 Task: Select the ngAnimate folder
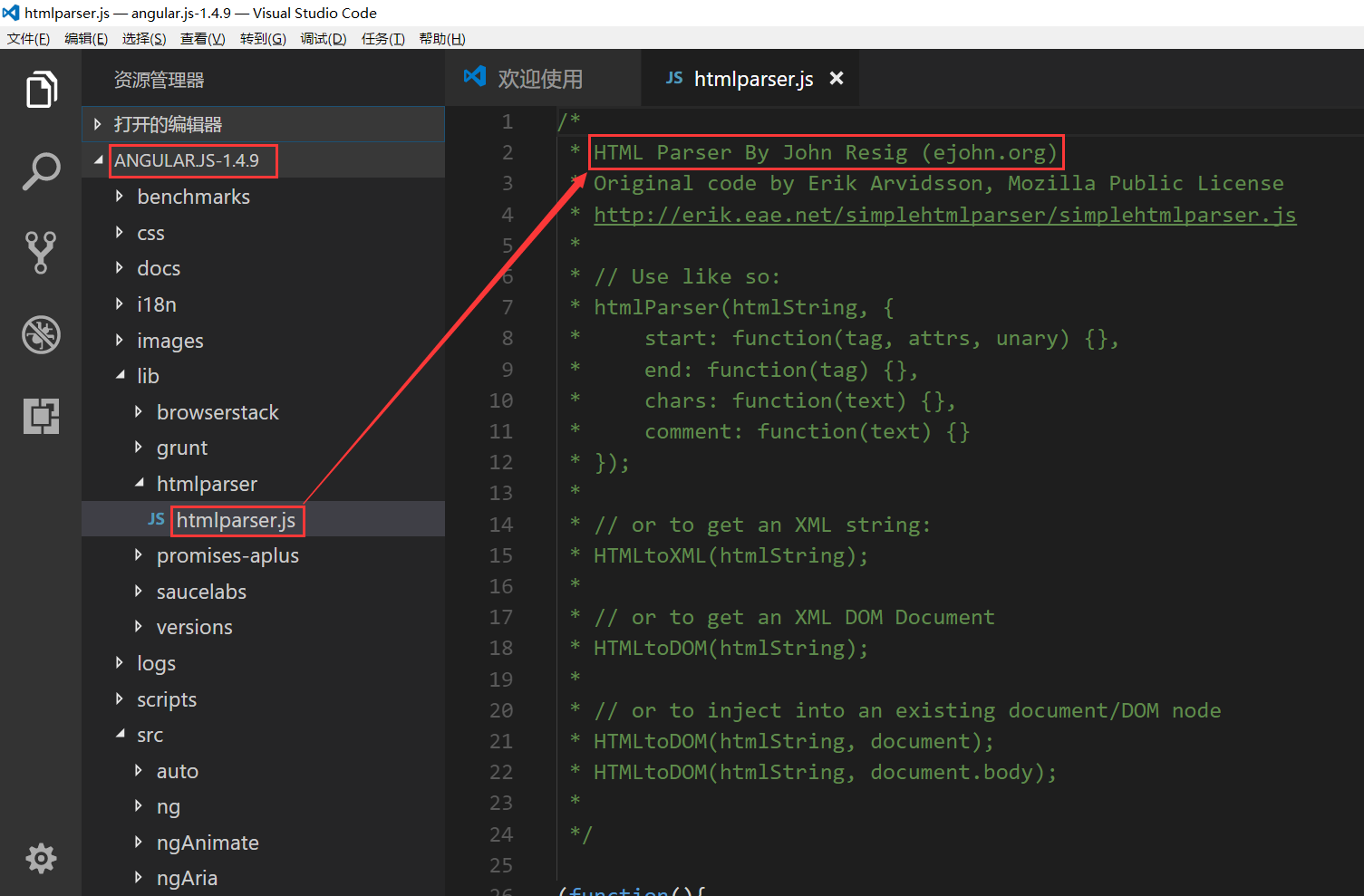point(263,843)
